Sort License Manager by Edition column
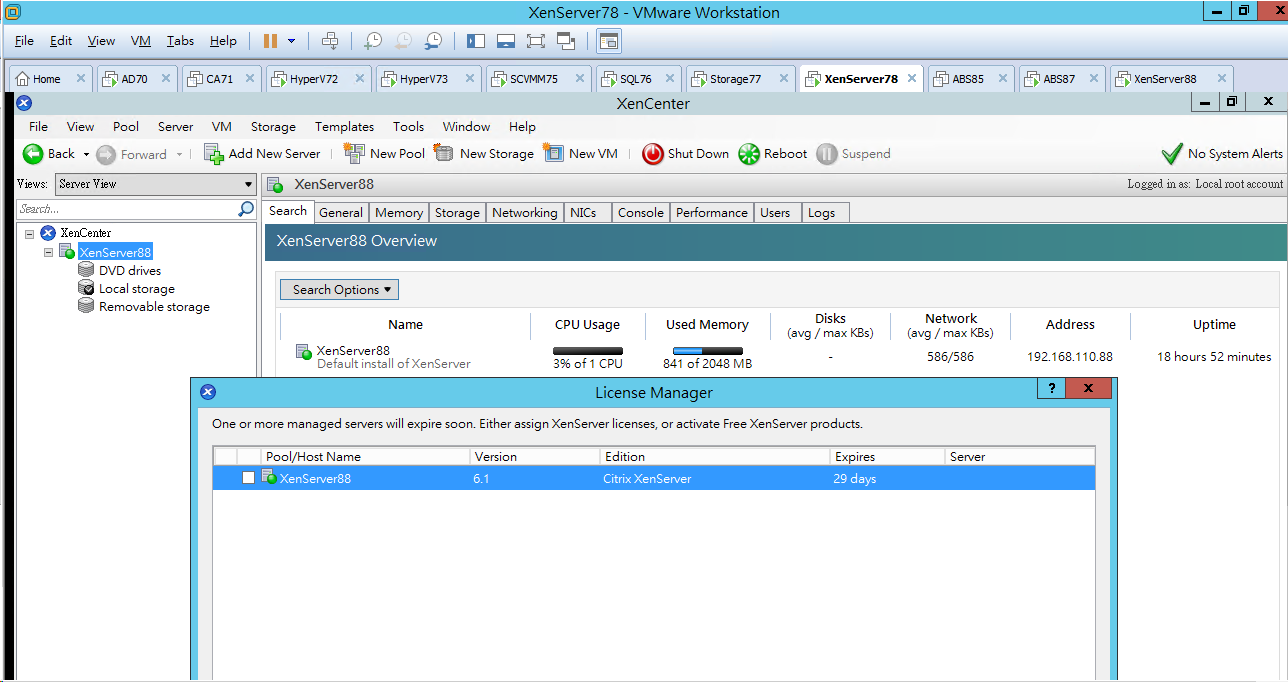The image size is (1288, 682). point(715,457)
